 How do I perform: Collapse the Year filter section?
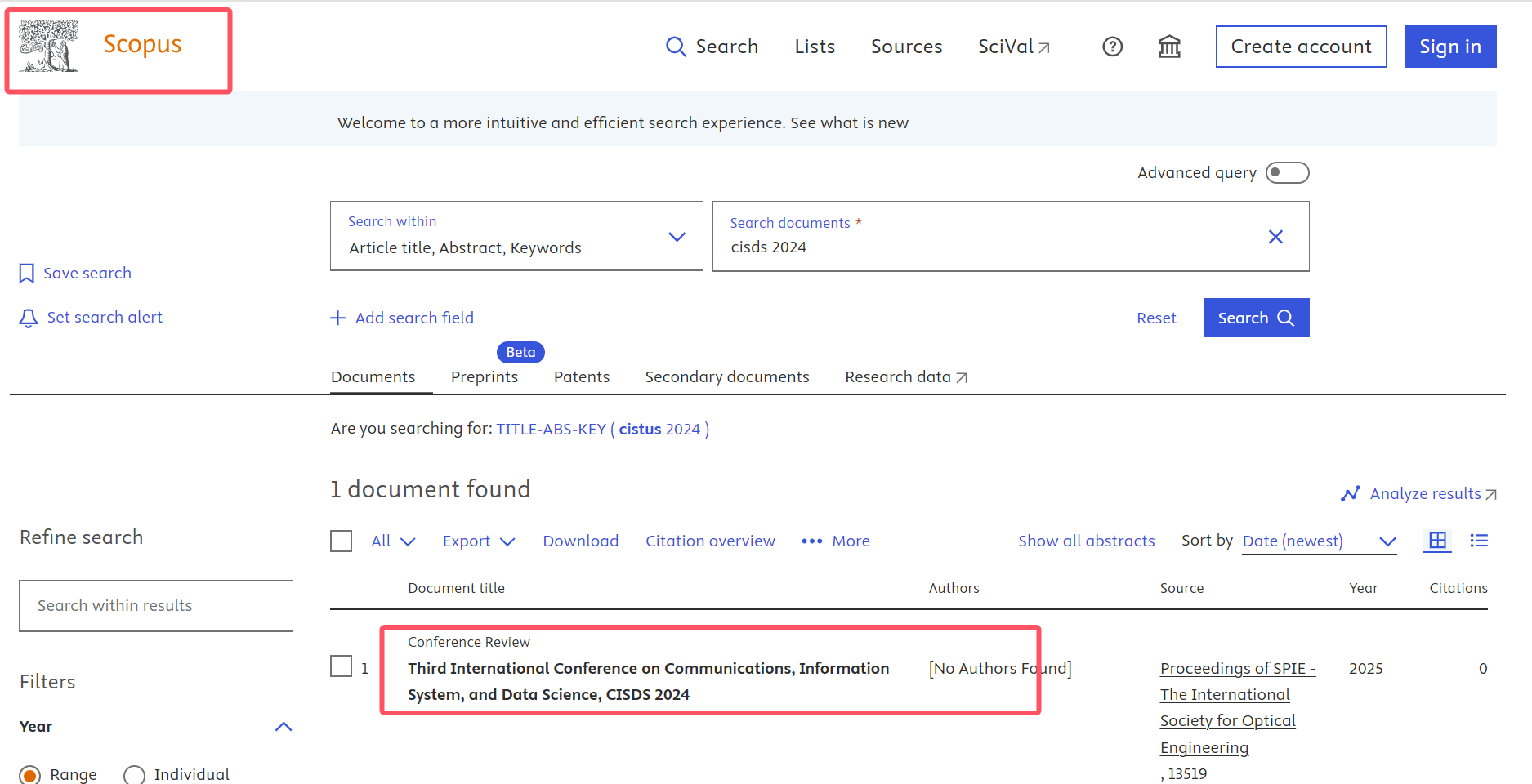[x=284, y=727]
